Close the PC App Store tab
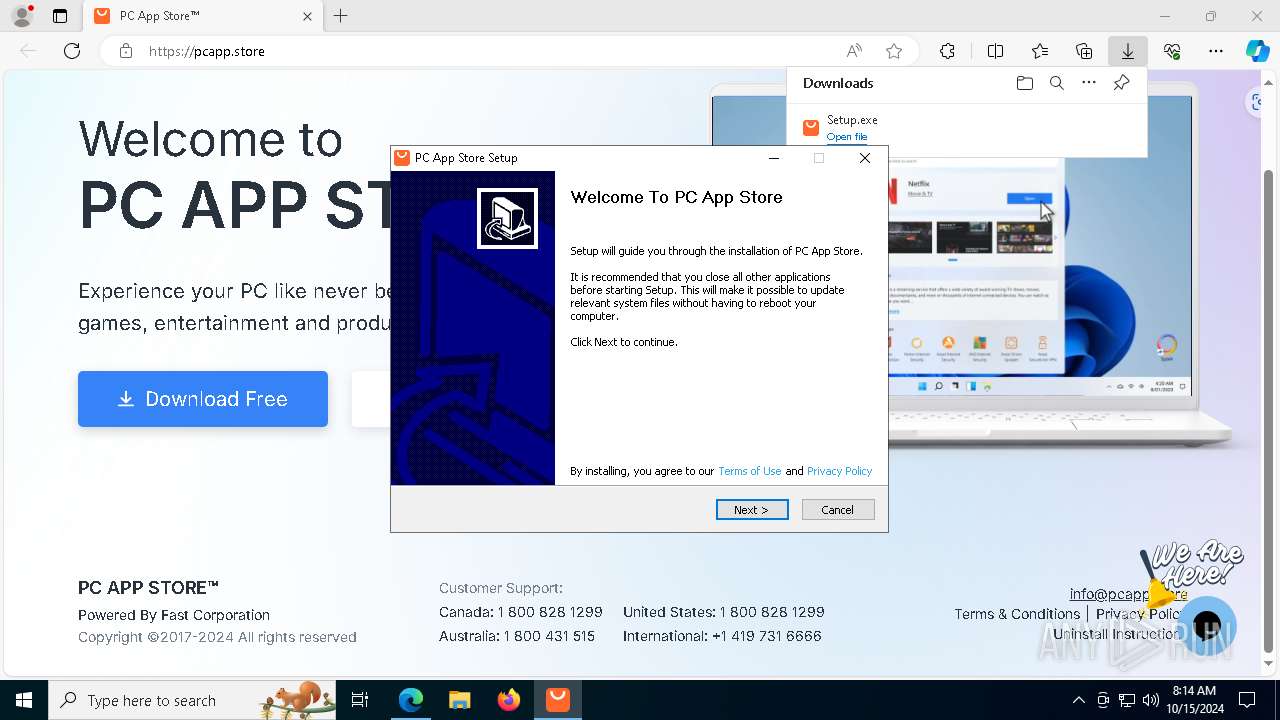 pos(307,16)
